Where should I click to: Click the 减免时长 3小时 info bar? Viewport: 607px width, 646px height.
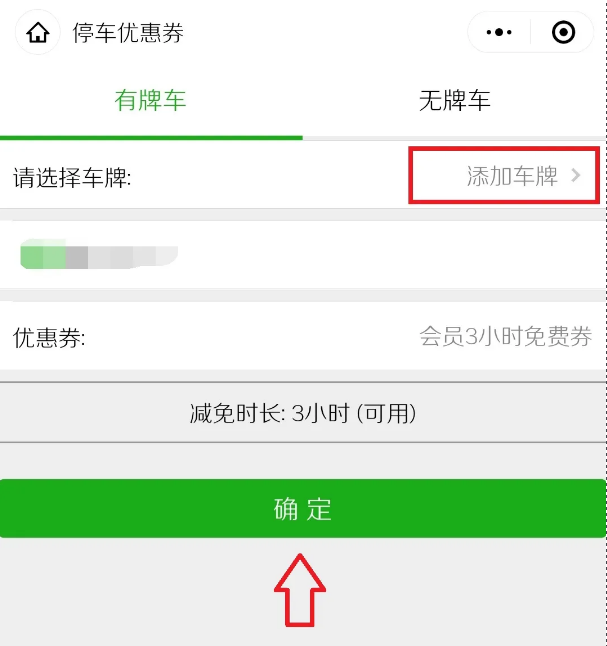(x=303, y=413)
